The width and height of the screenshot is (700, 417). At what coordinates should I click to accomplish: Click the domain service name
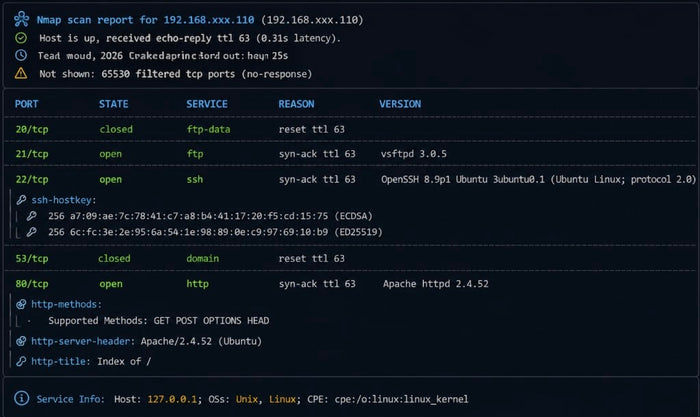click(x=203, y=259)
